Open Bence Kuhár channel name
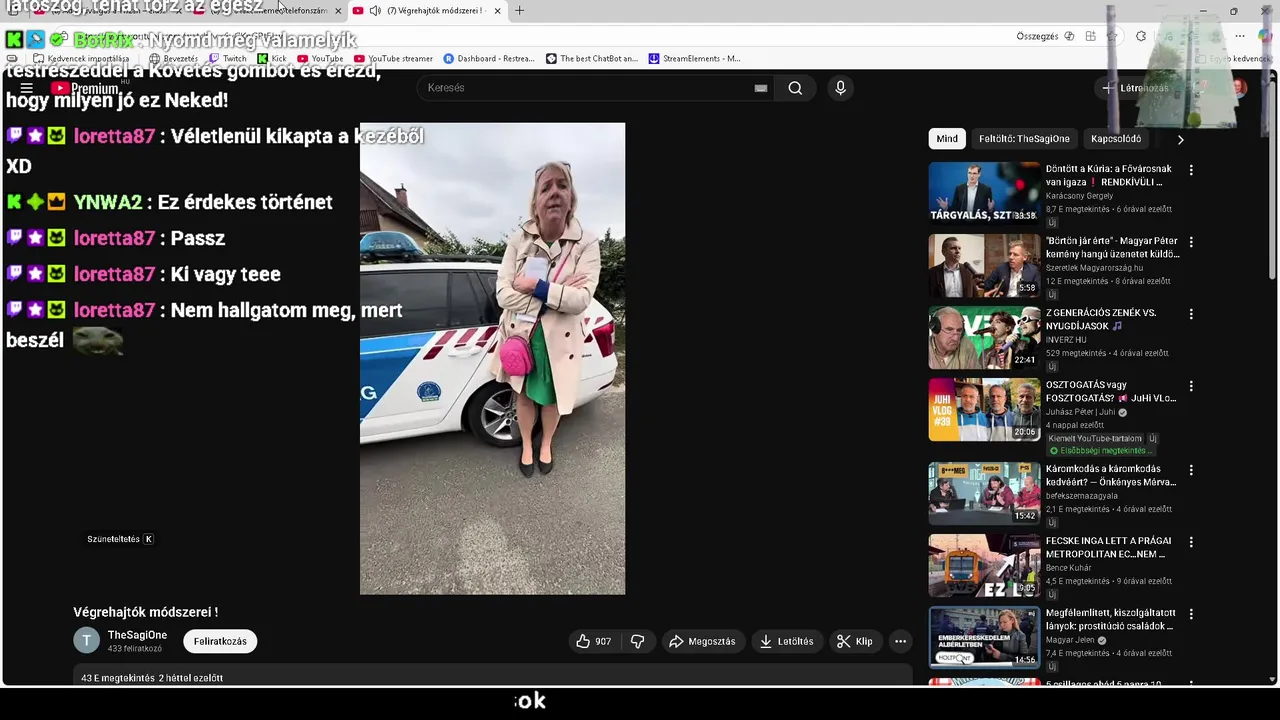 click(1069, 568)
